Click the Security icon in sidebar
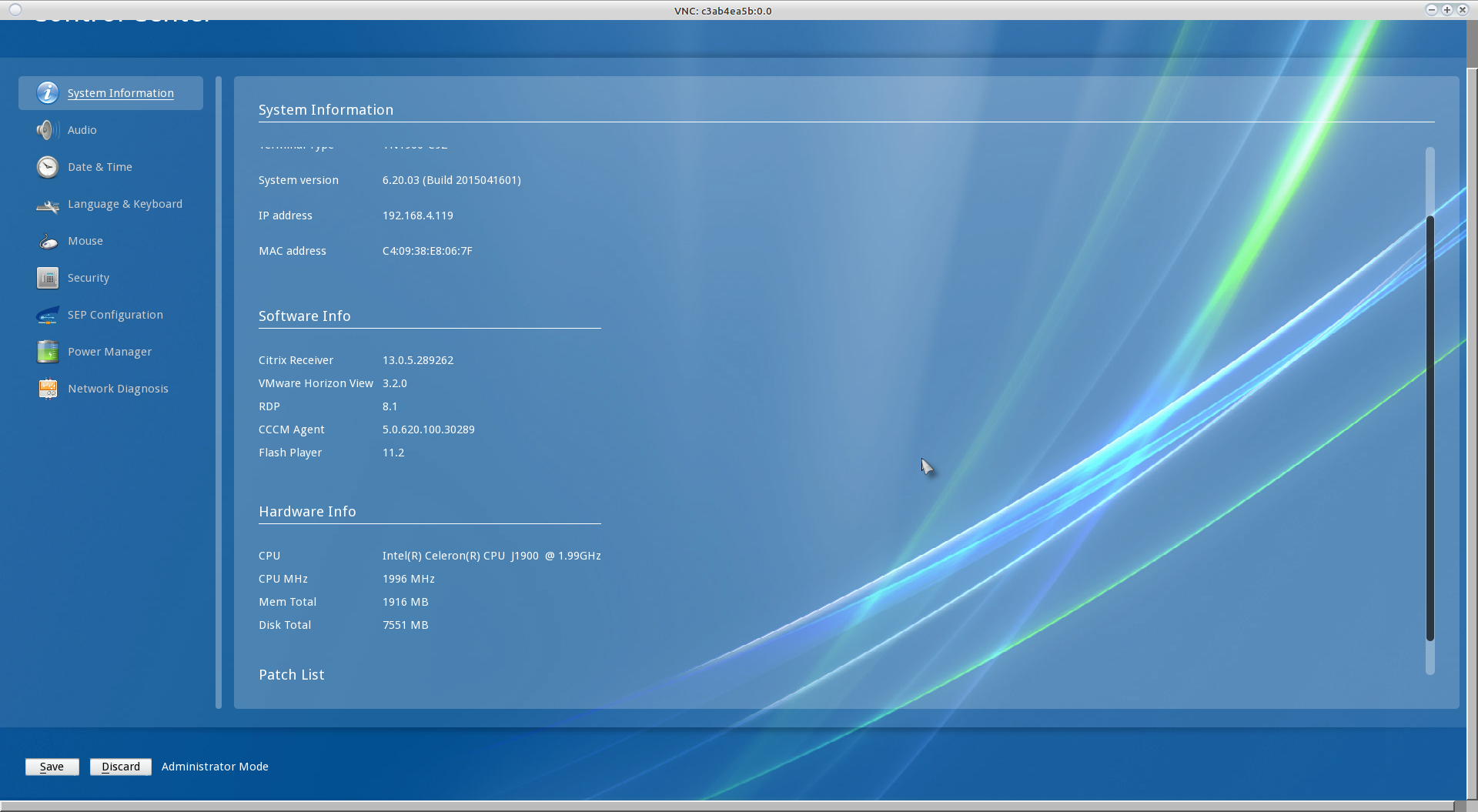Image resolution: width=1478 pixels, height=812 pixels. pyautogui.click(x=48, y=278)
